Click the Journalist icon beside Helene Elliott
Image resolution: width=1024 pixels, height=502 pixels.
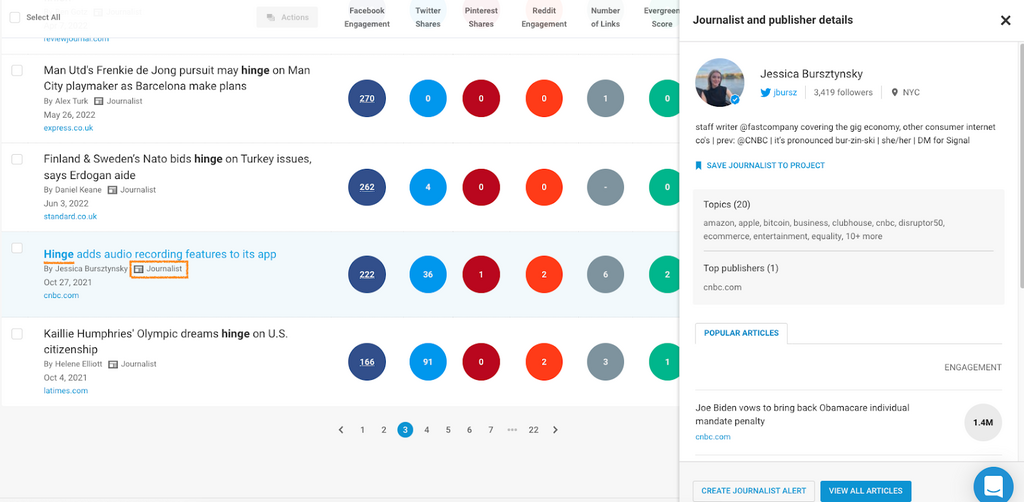click(x=114, y=364)
